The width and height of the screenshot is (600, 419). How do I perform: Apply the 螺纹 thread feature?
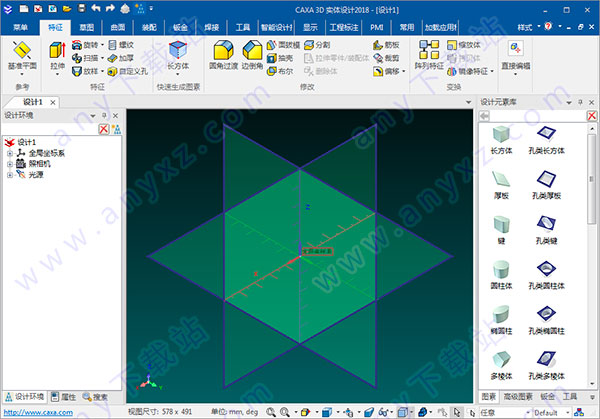(121, 45)
